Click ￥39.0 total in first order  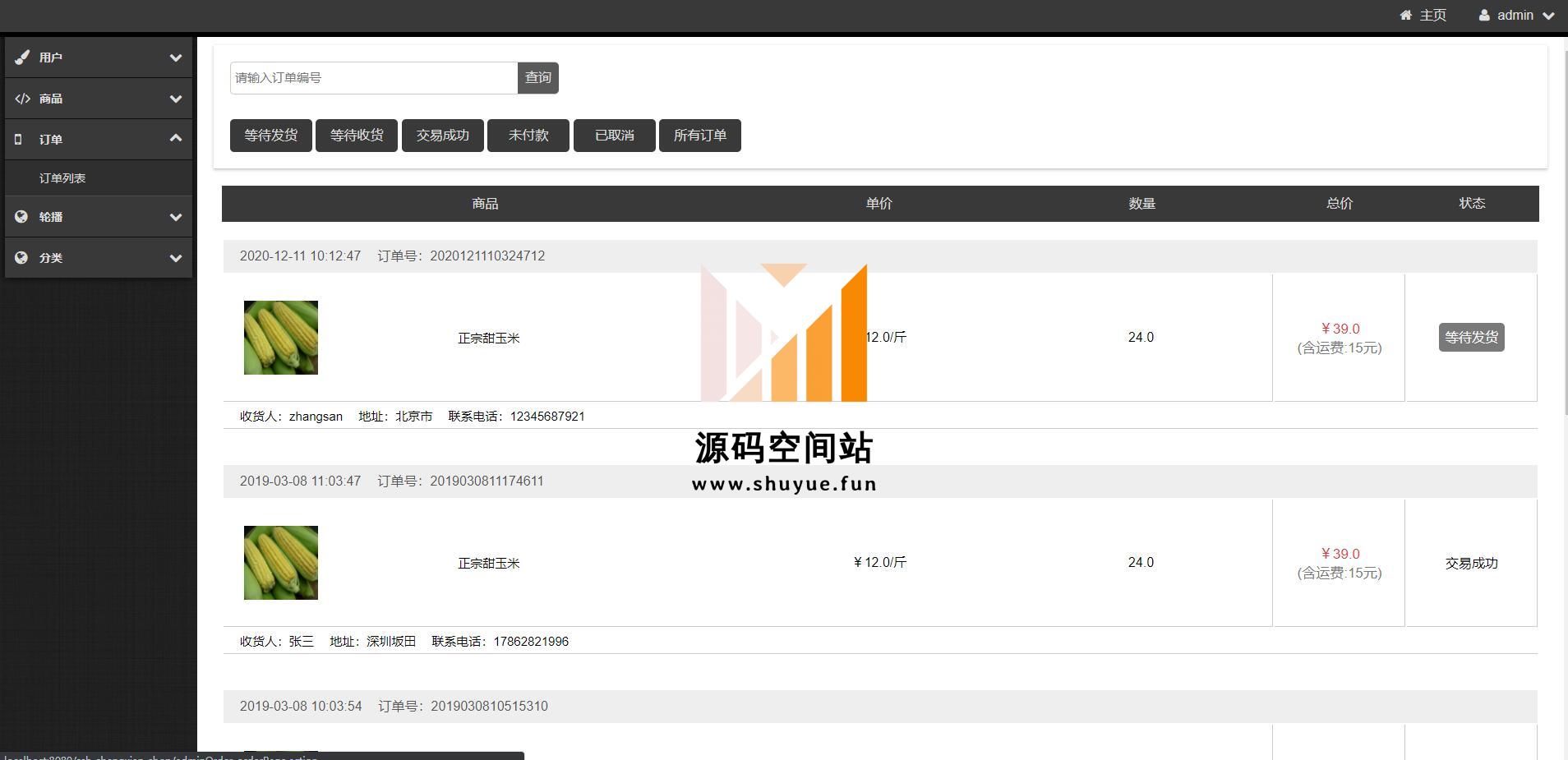pyautogui.click(x=1340, y=329)
